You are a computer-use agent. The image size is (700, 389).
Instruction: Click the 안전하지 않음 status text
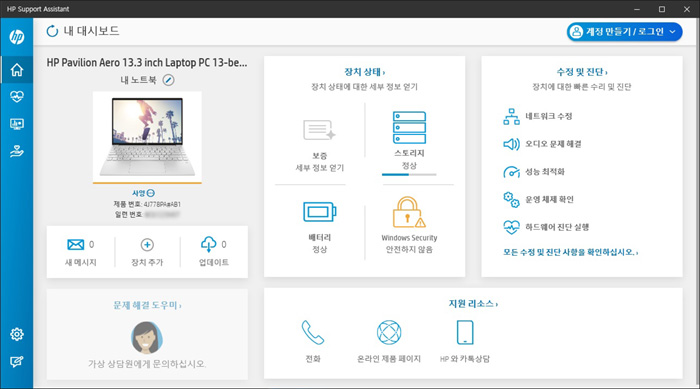pyautogui.click(x=409, y=250)
